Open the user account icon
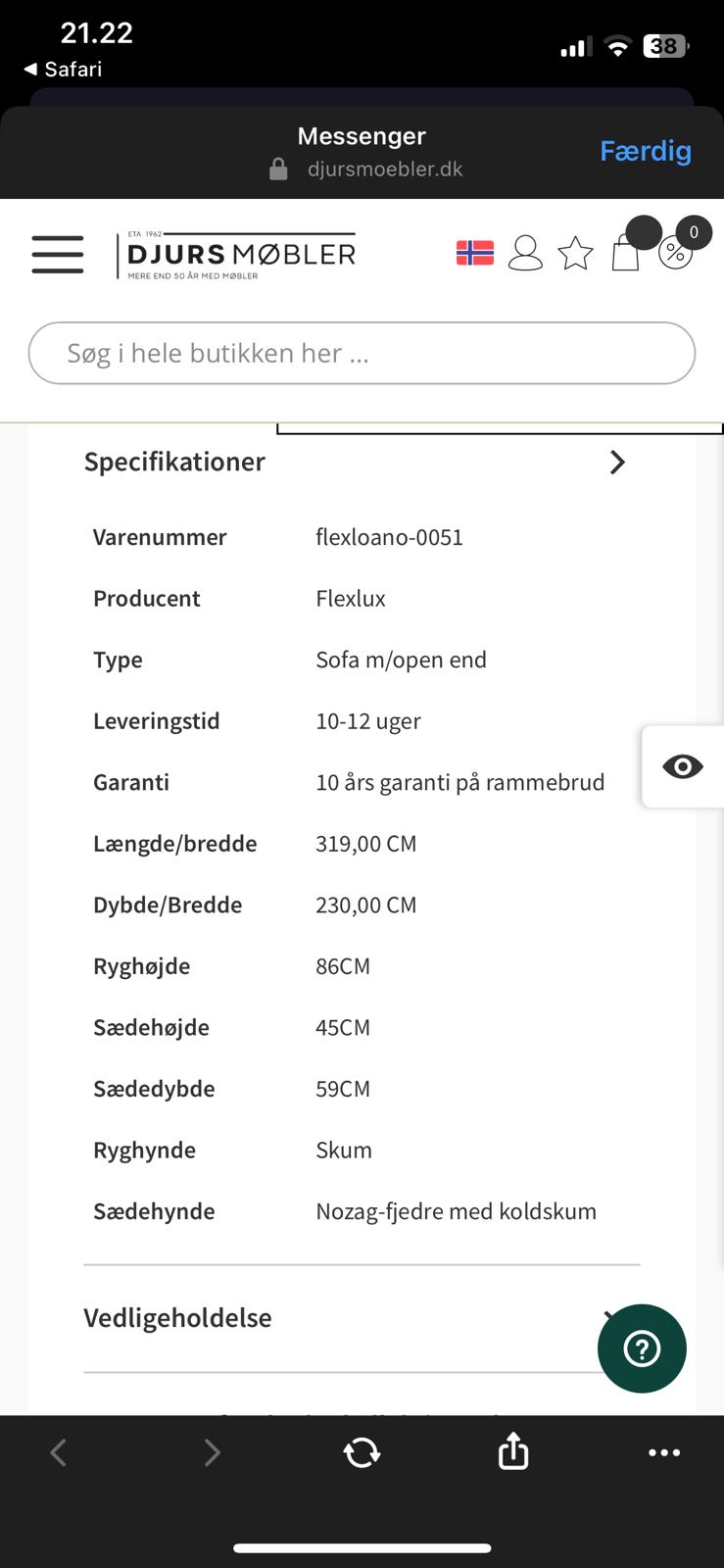This screenshot has height=1568, width=724. pos(525,253)
